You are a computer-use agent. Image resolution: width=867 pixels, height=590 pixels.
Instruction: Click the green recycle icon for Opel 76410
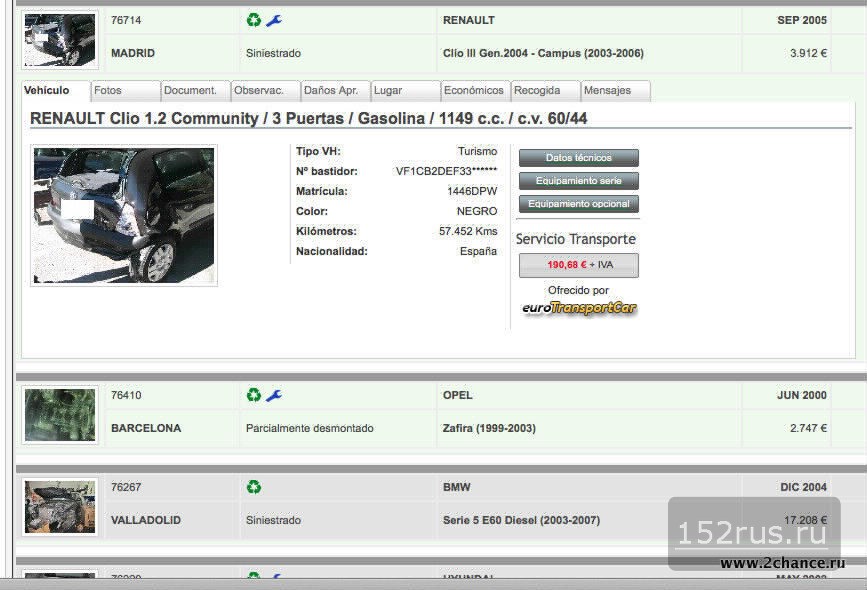254,395
